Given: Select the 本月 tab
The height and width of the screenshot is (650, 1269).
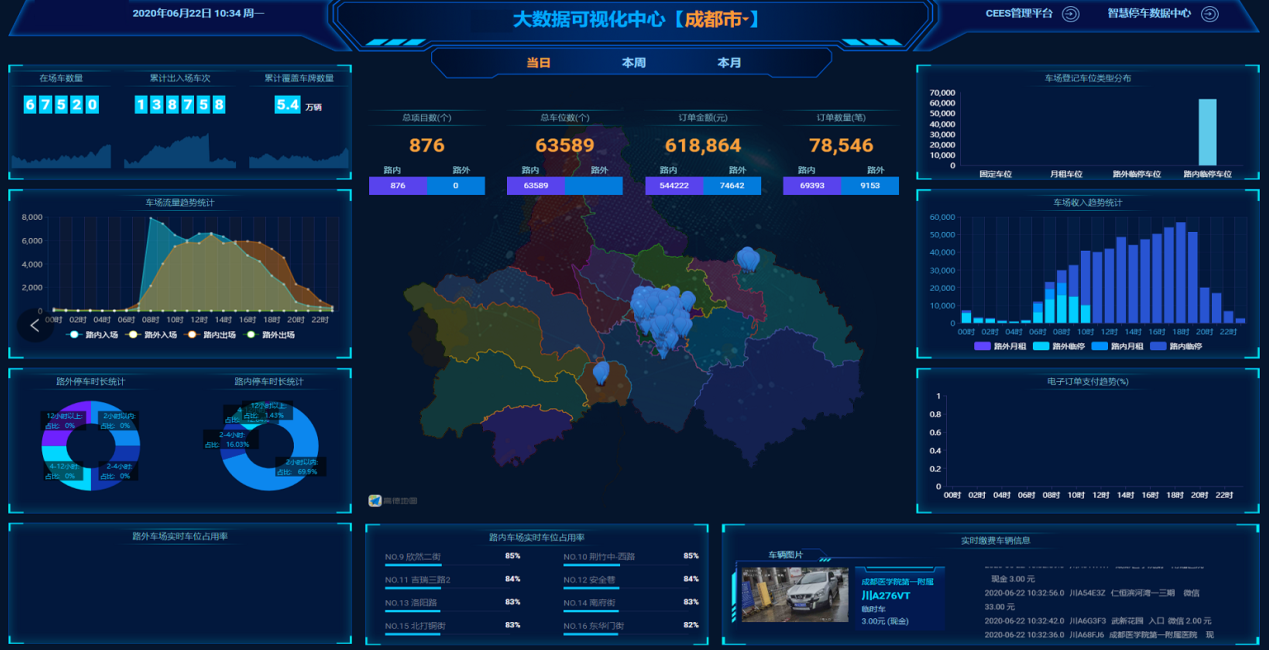Looking at the screenshot, I should [729, 63].
